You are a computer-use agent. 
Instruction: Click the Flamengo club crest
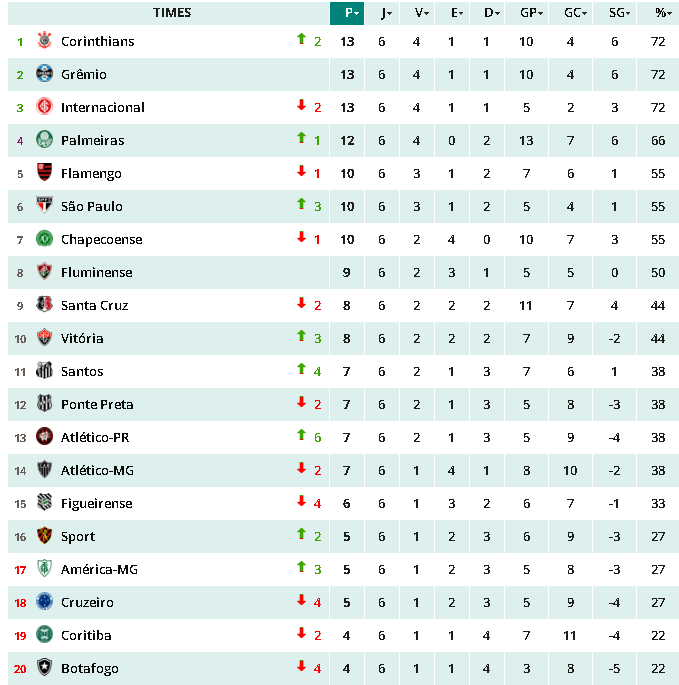pos(44,173)
